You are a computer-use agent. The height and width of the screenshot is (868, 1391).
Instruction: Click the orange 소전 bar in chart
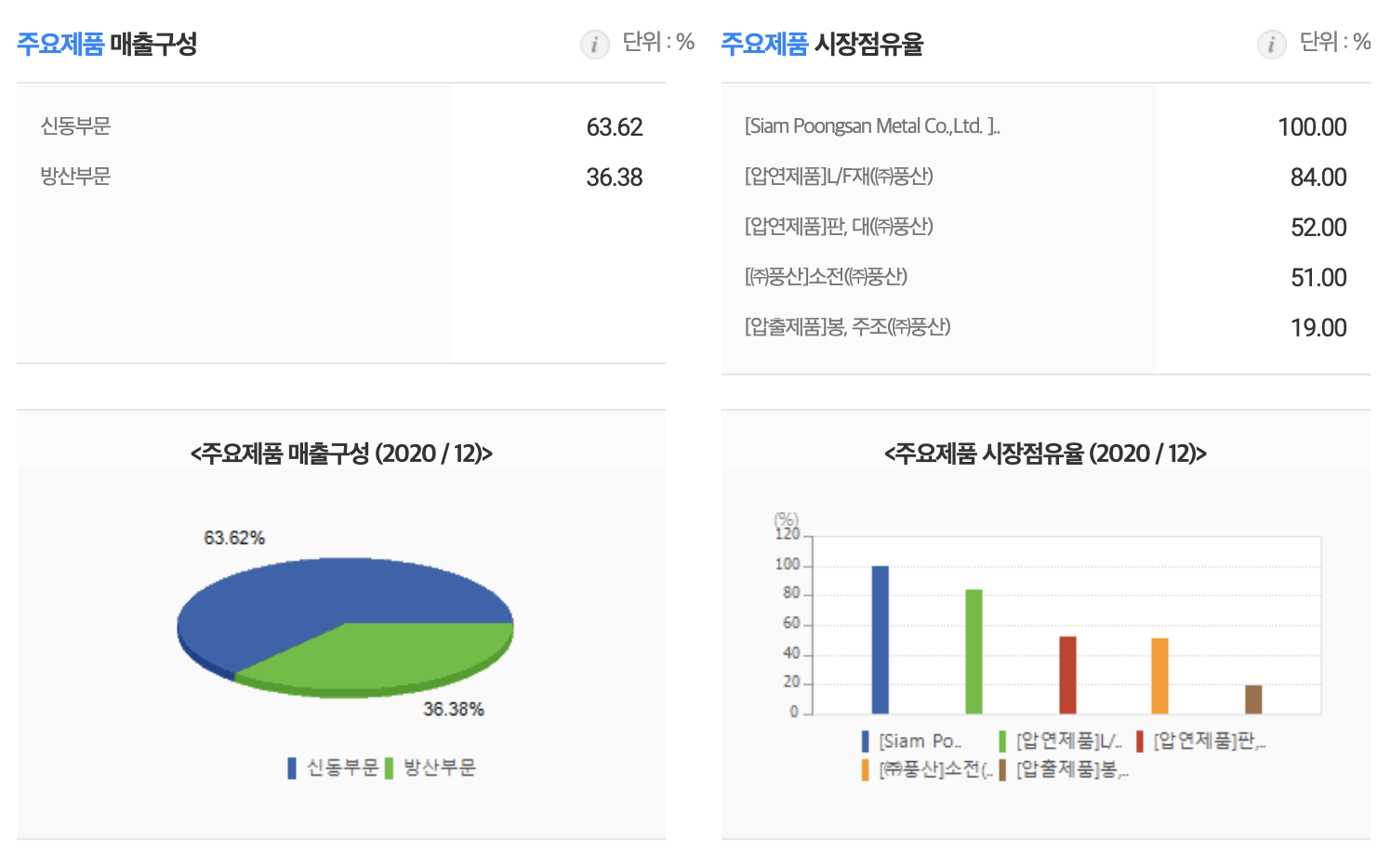click(1159, 676)
